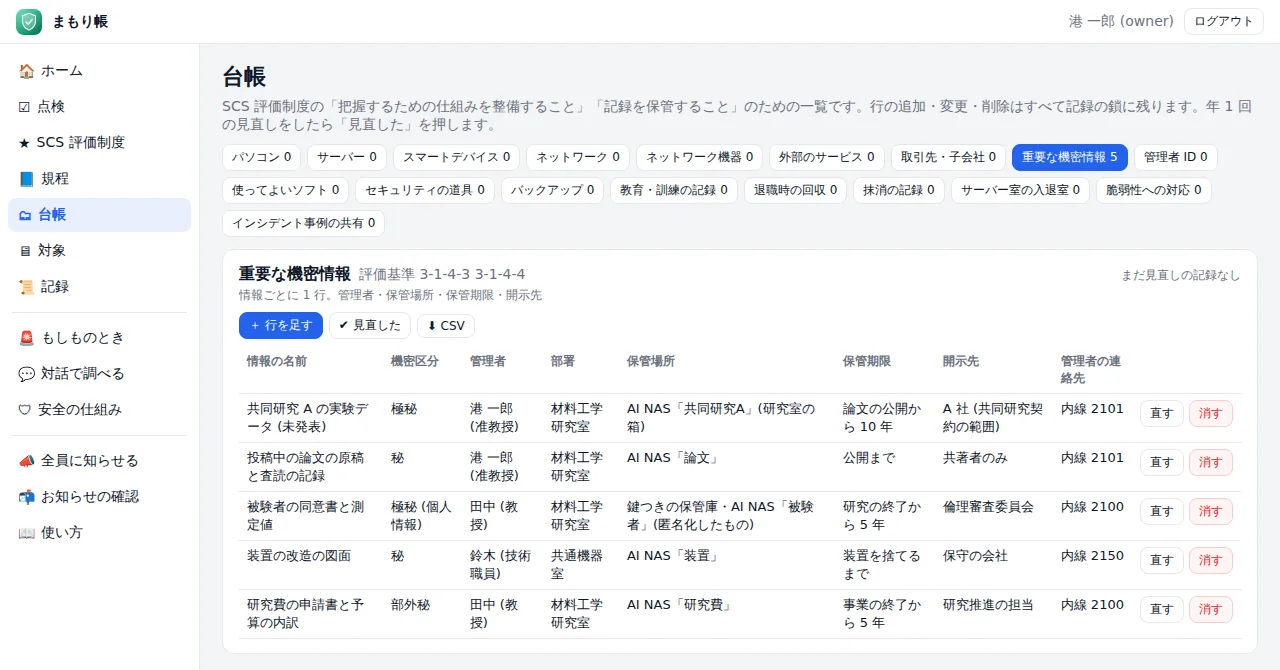This screenshot has height=670, width=1280.
Task: Open 記録 in the sidebar
Action: pos(99,287)
